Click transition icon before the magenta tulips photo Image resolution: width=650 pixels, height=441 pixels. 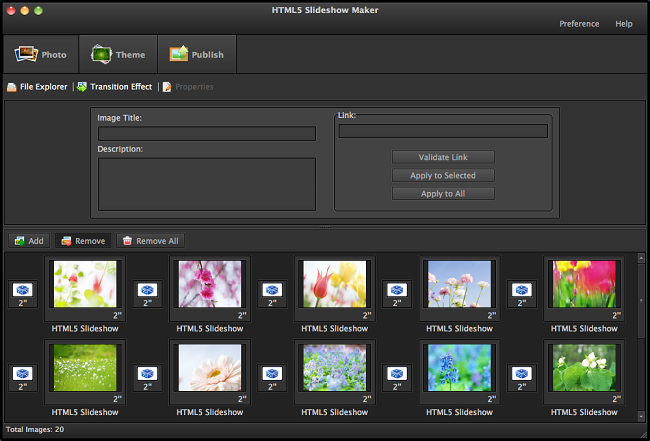(x=522, y=290)
